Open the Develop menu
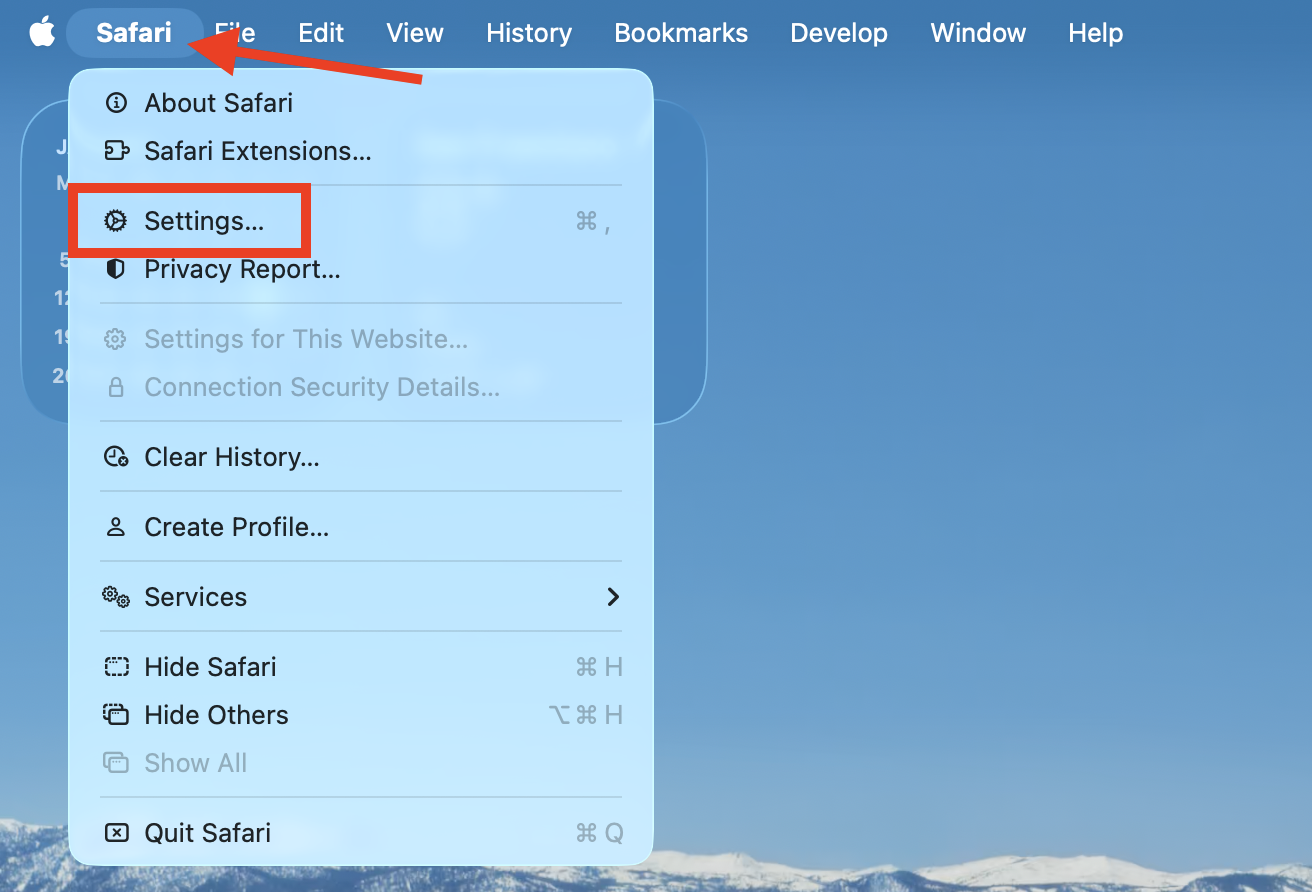 coord(839,32)
